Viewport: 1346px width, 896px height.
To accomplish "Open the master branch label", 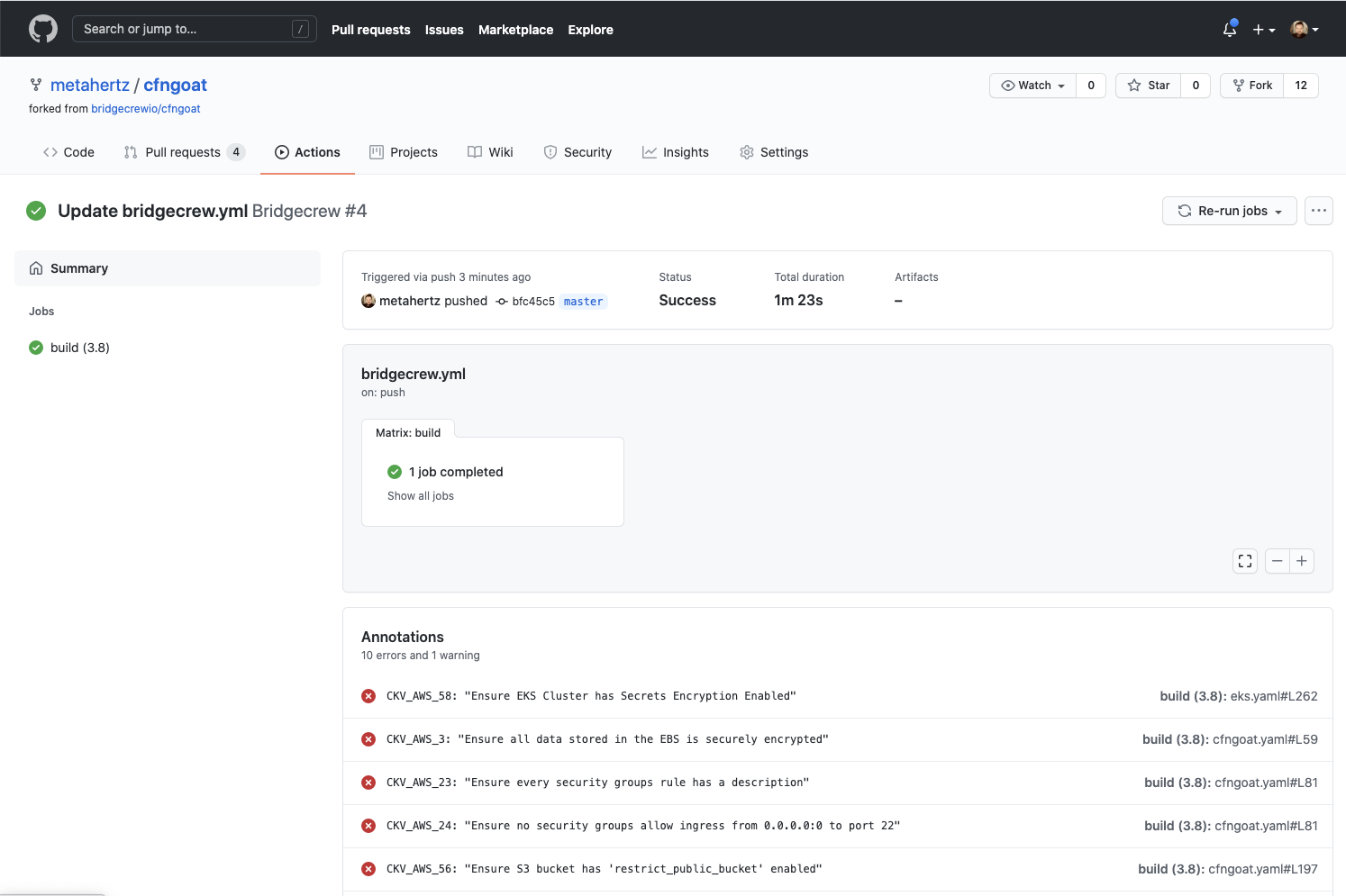I will coord(583,302).
